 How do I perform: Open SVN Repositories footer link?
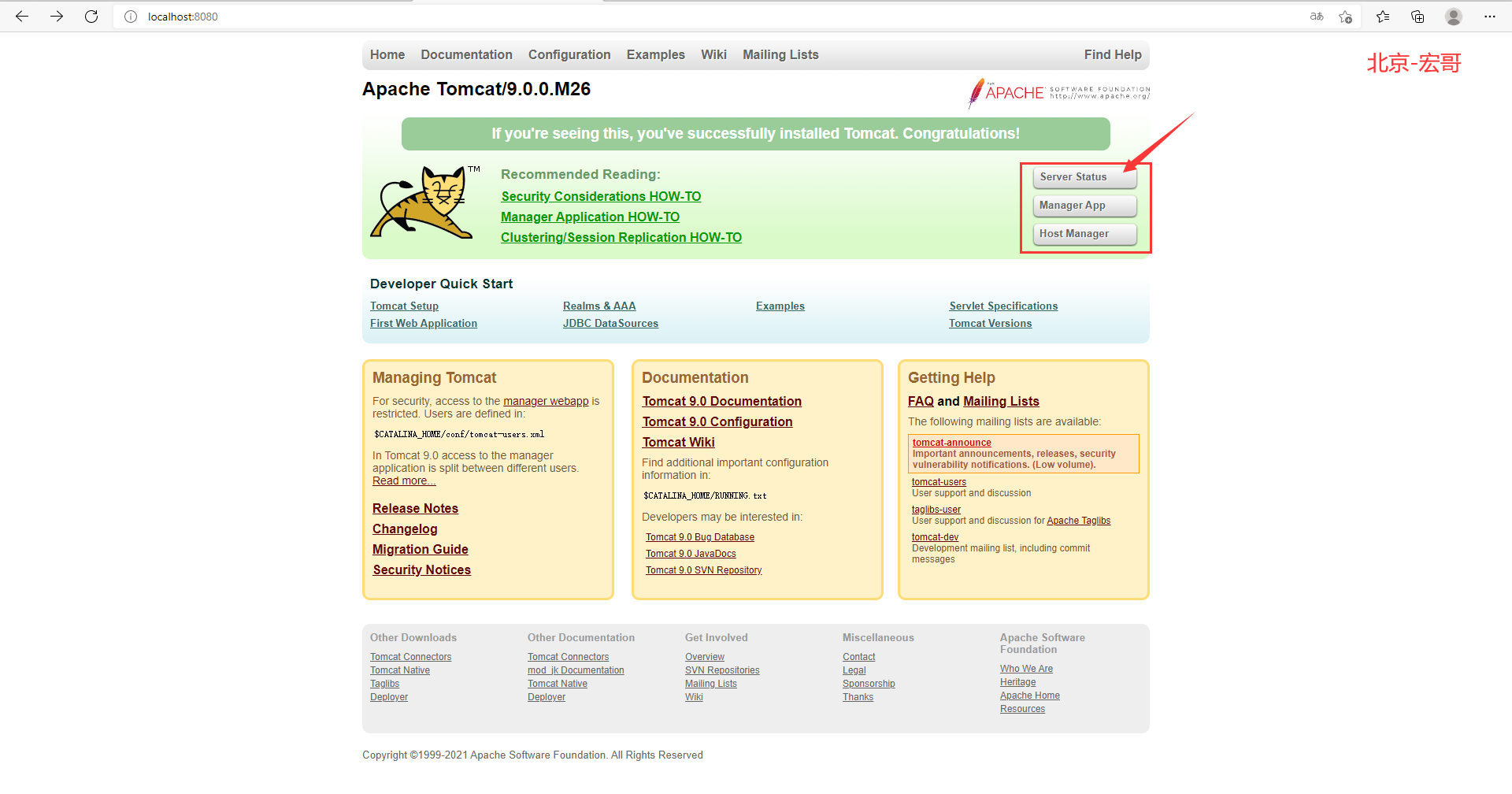coord(722,670)
